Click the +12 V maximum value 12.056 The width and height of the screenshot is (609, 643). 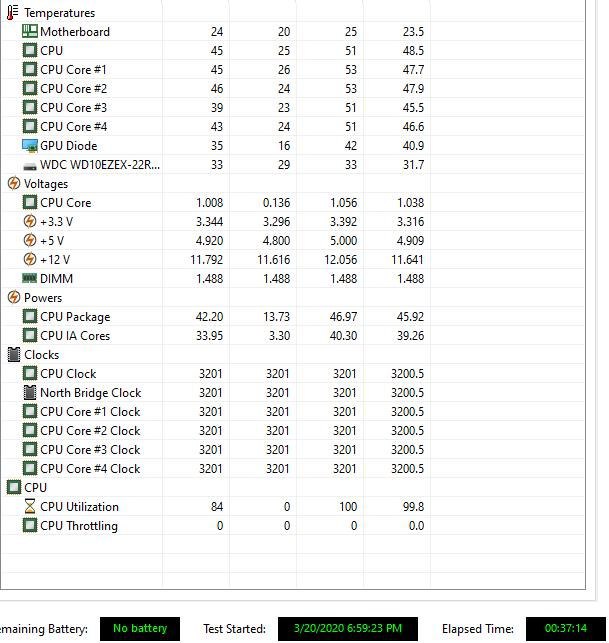pos(340,260)
